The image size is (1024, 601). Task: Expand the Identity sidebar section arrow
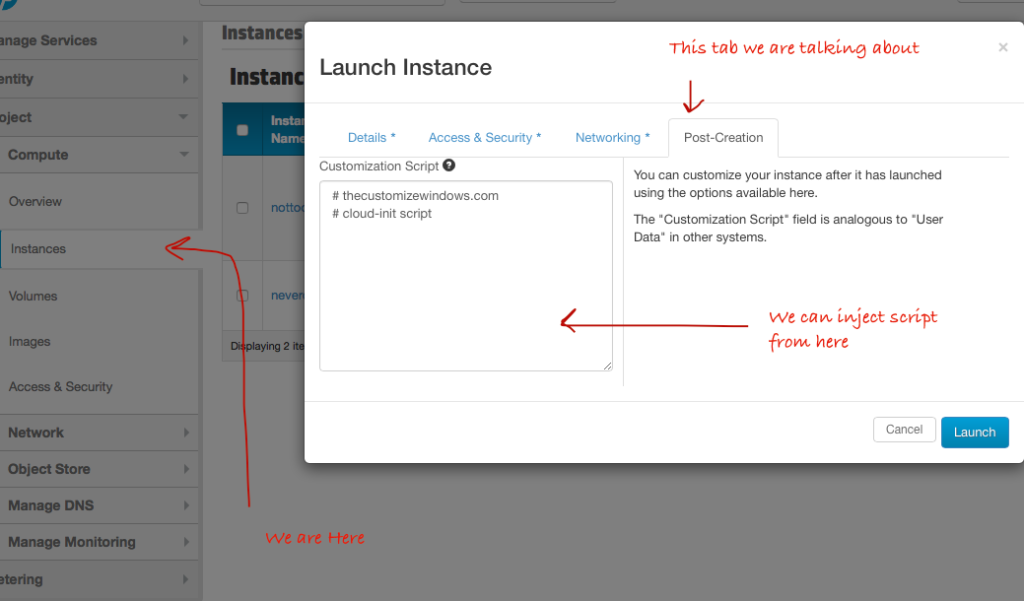coord(185,79)
